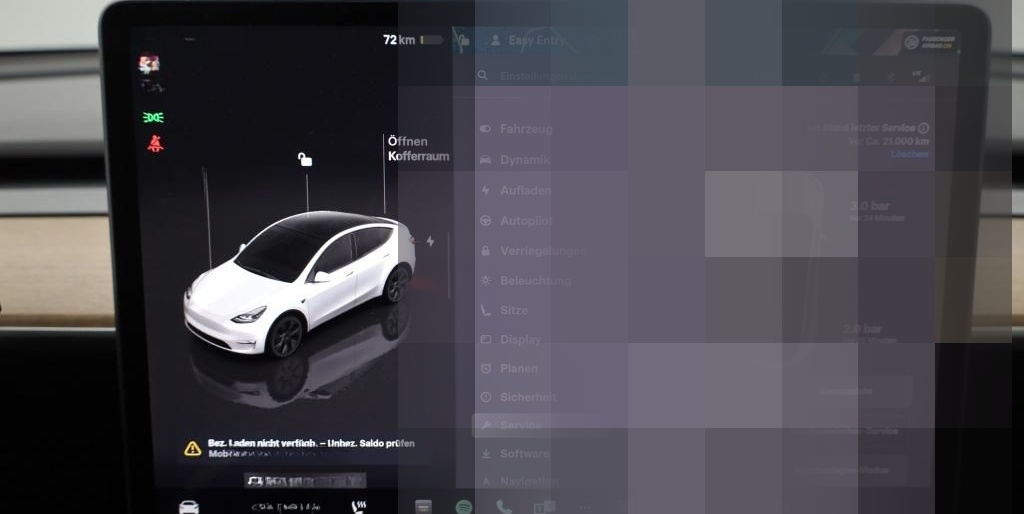Tap the Bez. Laden nicht verfügb. alert
The image size is (1024, 514).
point(304,448)
